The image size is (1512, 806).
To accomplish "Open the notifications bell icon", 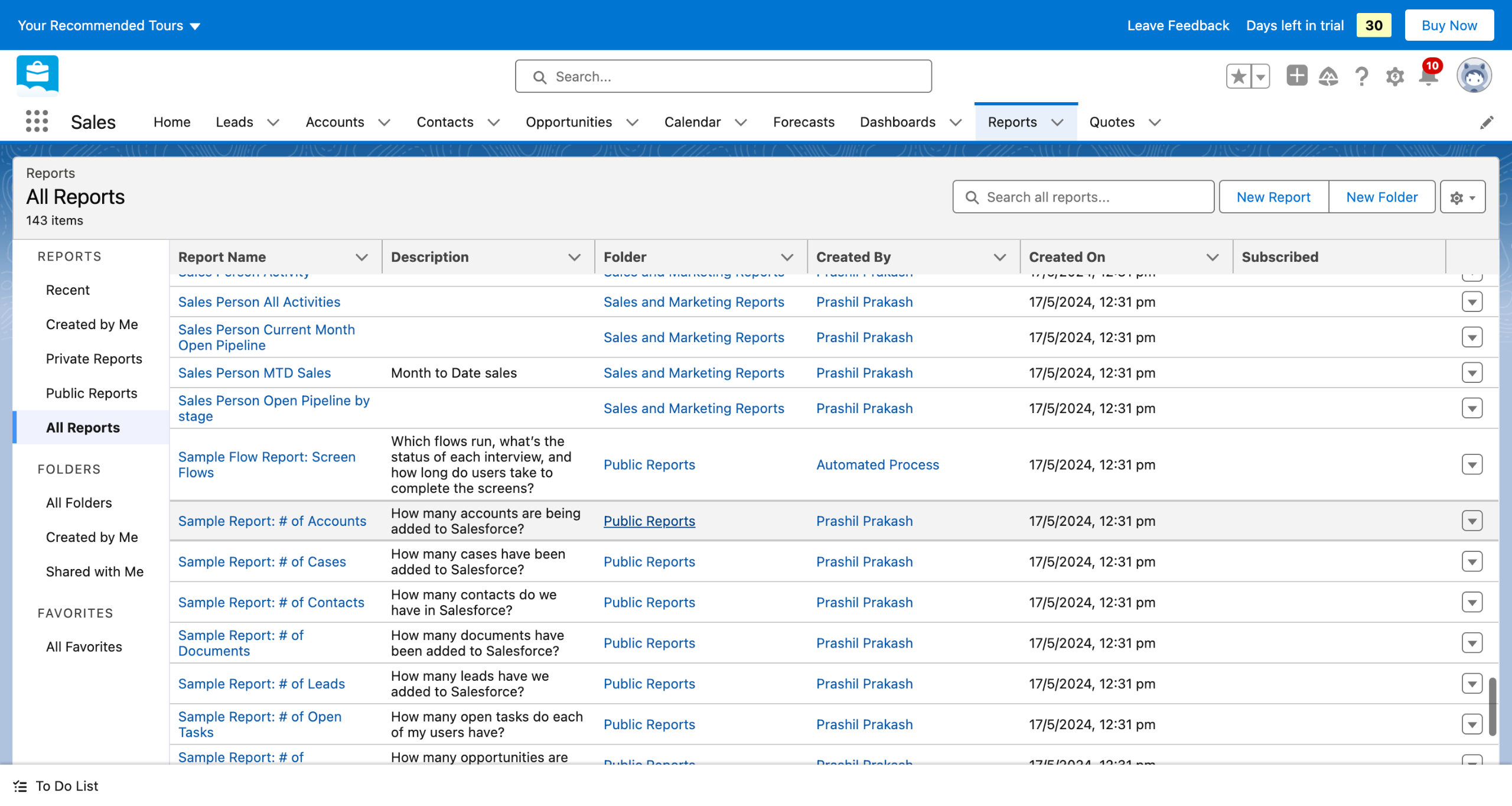I will (x=1428, y=76).
